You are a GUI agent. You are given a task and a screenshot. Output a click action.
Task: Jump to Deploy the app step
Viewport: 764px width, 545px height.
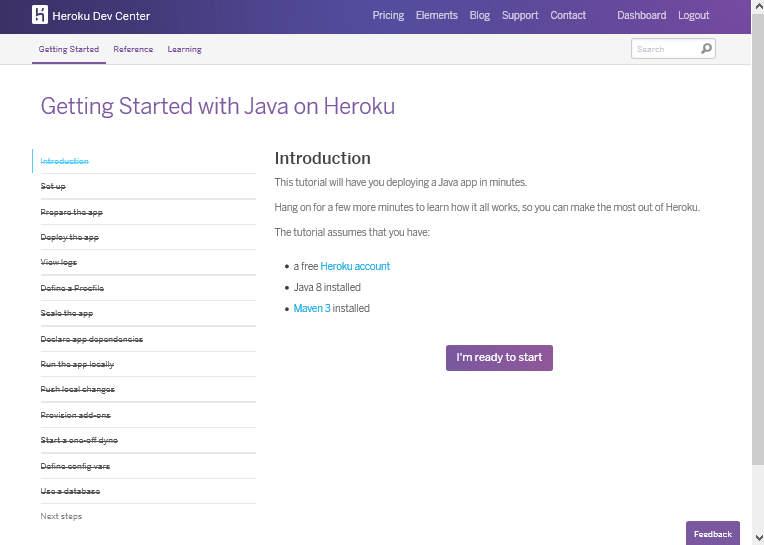coord(69,237)
